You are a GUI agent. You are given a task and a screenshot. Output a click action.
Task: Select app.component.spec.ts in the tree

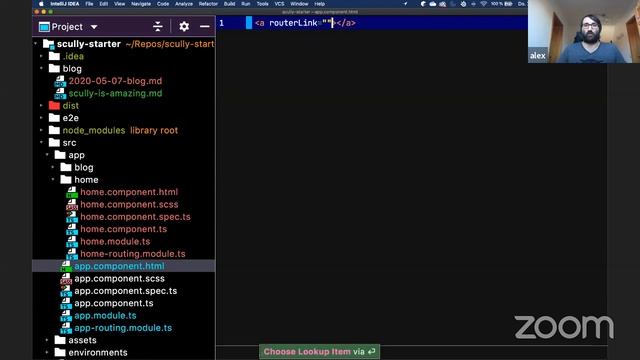pyautogui.click(x=125, y=291)
